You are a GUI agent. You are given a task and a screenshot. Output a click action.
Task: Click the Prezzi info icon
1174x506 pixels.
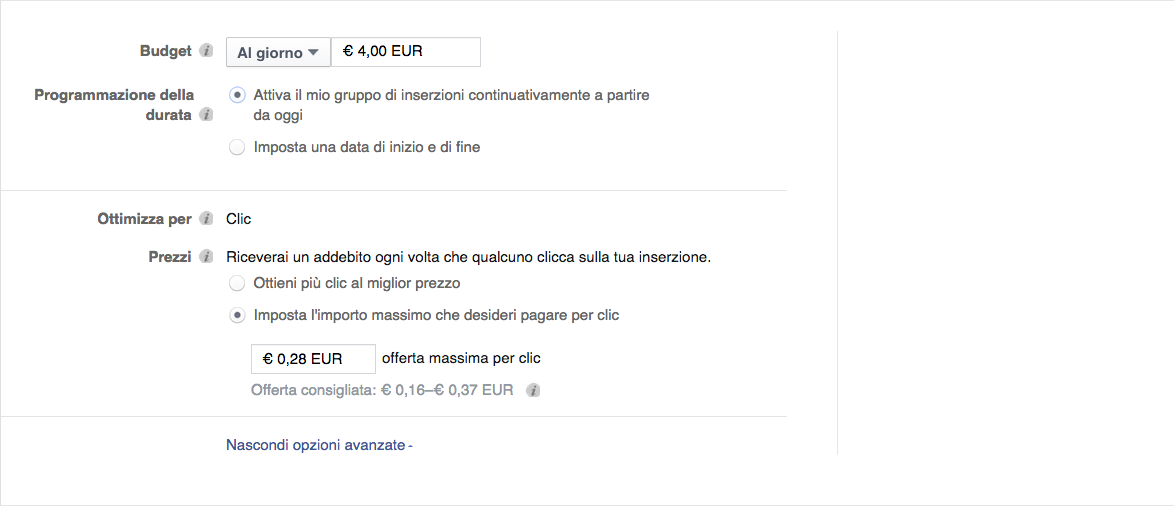point(206,257)
